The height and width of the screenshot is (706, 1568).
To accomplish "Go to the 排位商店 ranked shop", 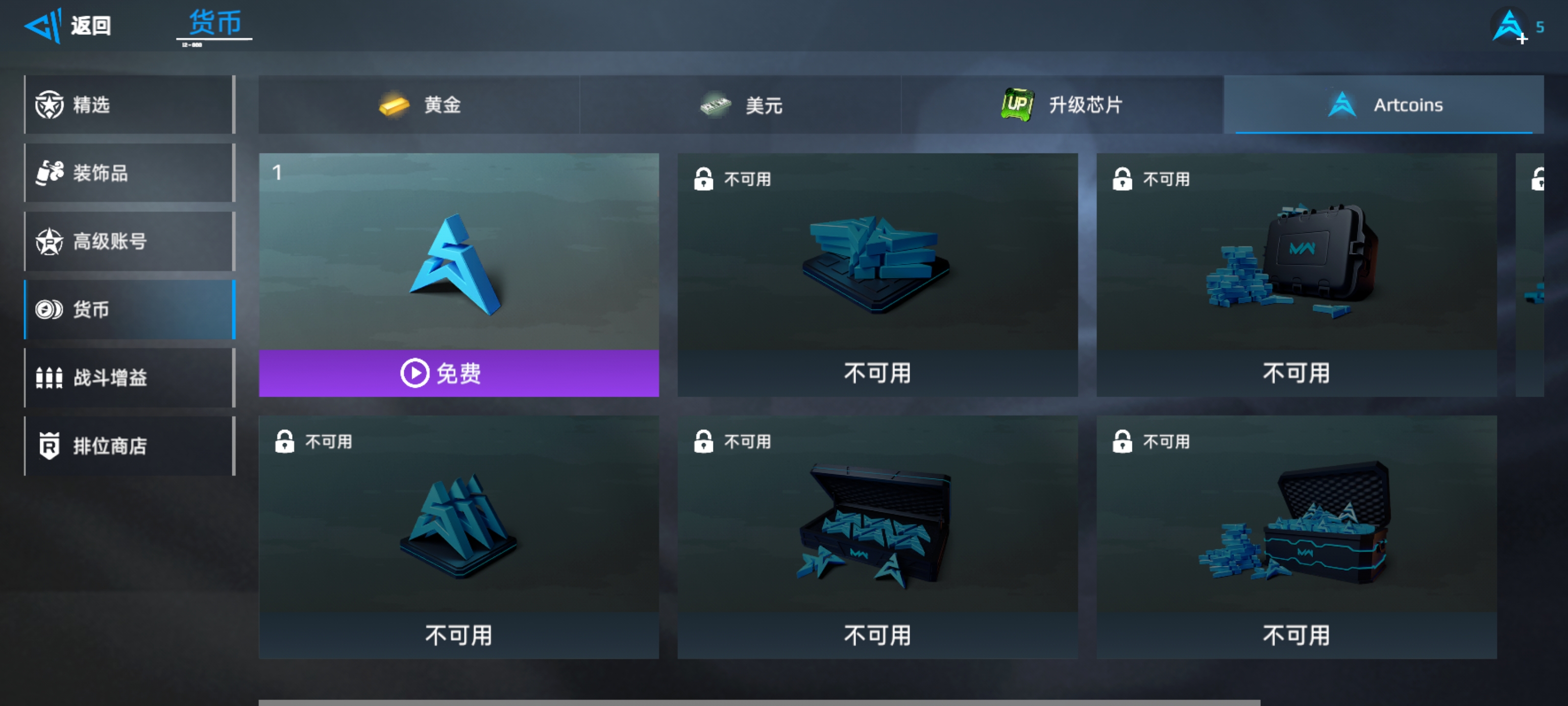I will click(130, 445).
